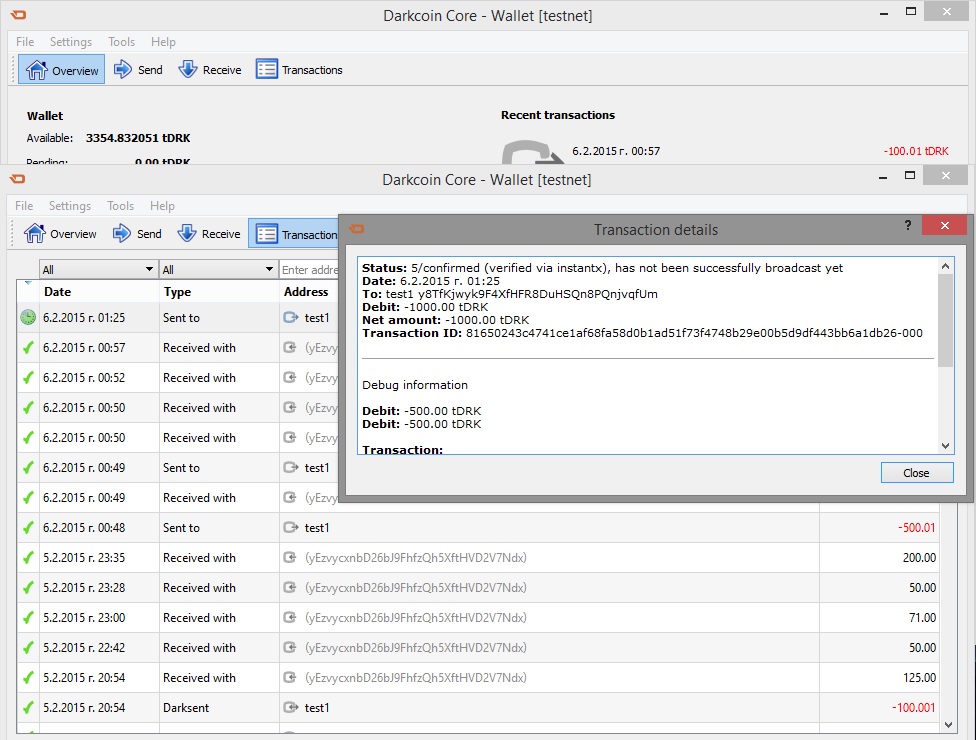Click the Darkcoin logo in the Transaction details title bar
This screenshot has width=976, height=740.
click(x=357, y=229)
